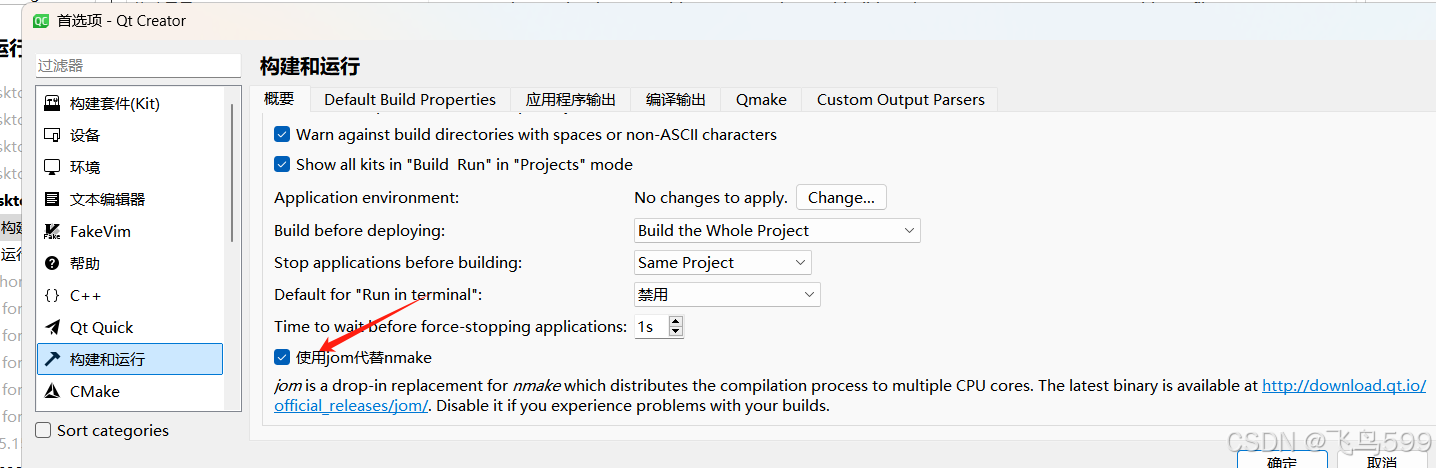The height and width of the screenshot is (468, 1436).
Task: Switch to the 概要 tab
Action: 279,98
